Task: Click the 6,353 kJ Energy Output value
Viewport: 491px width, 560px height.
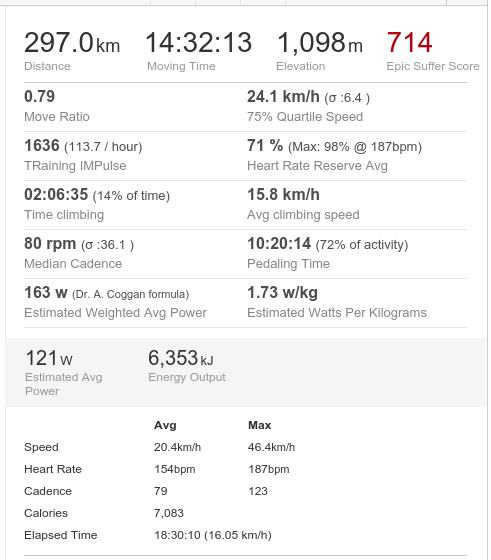Action: coord(181,358)
